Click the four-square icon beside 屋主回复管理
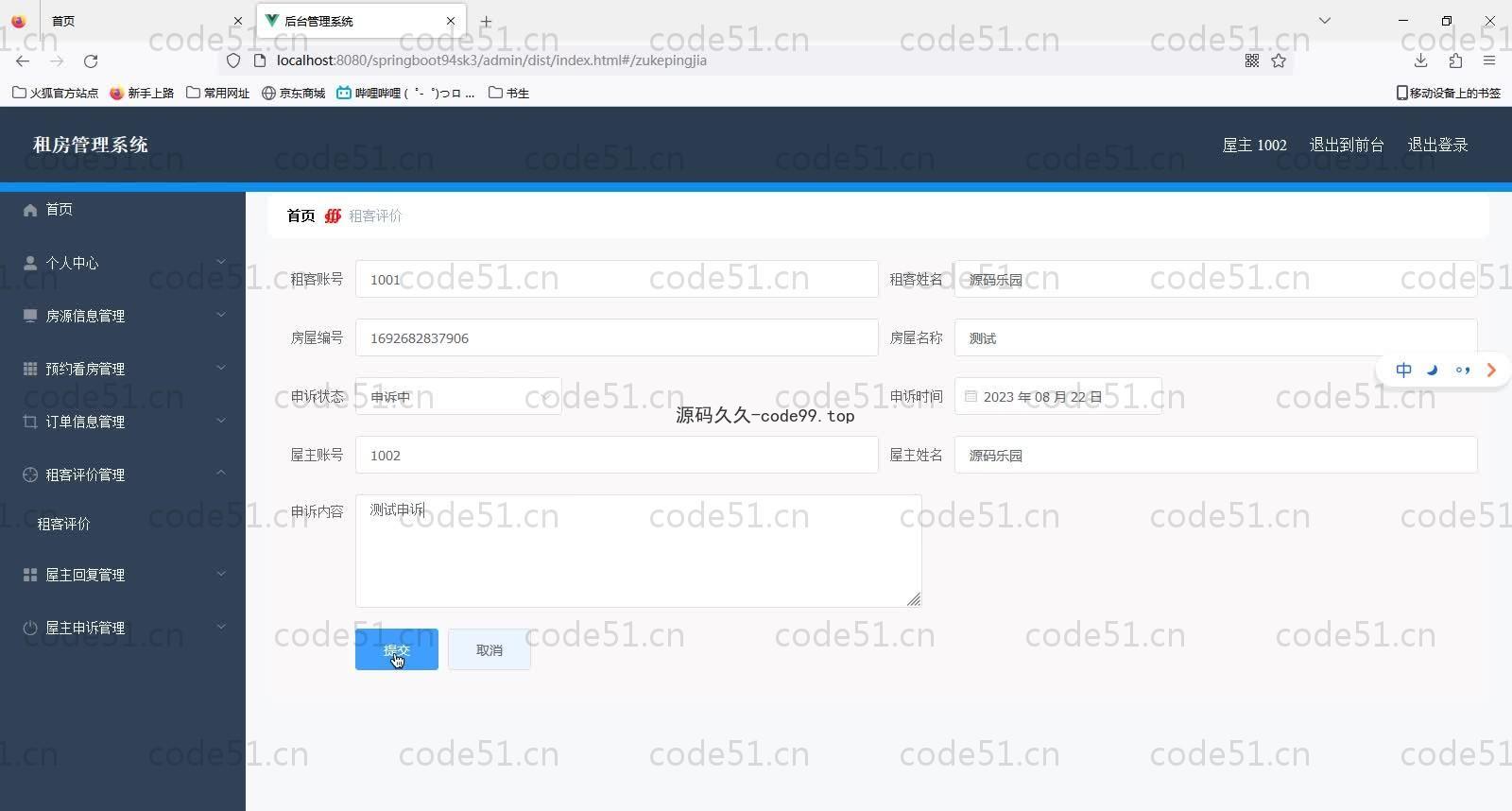 tap(30, 575)
